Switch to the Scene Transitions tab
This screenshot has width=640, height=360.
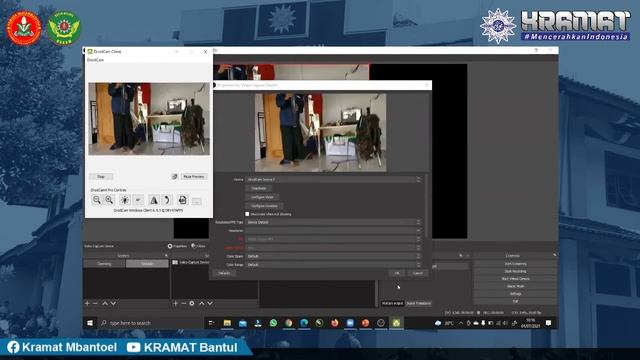coord(418,303)
